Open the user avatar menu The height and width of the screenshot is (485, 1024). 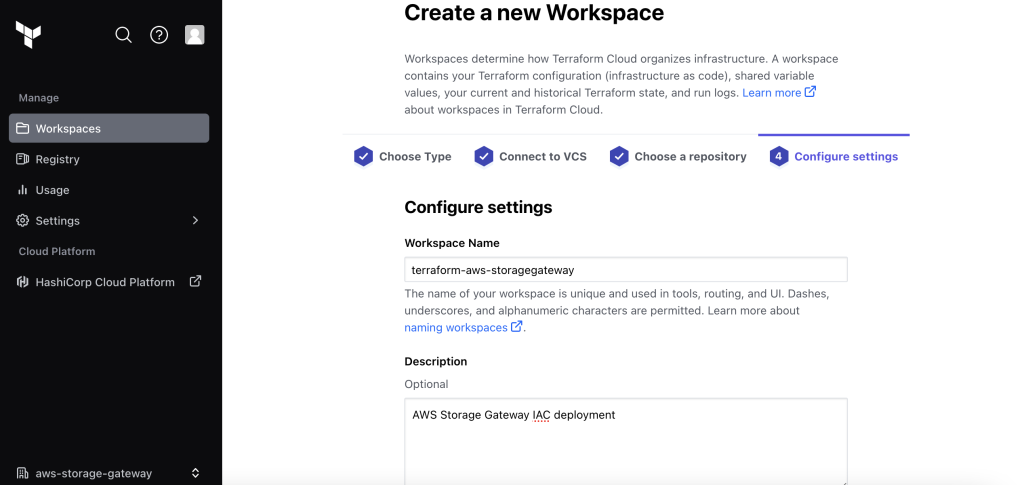pos(195,35)
